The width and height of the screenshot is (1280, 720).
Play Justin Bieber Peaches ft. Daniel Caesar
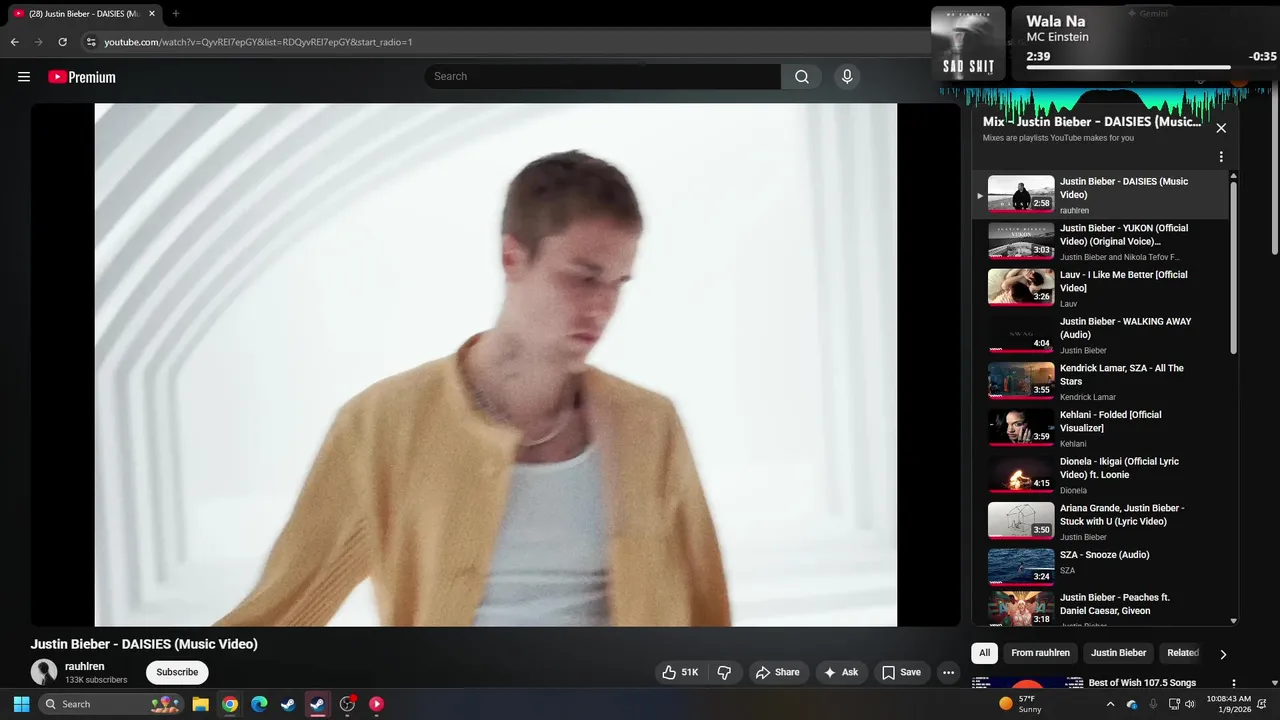click(x=1100, y=608)
